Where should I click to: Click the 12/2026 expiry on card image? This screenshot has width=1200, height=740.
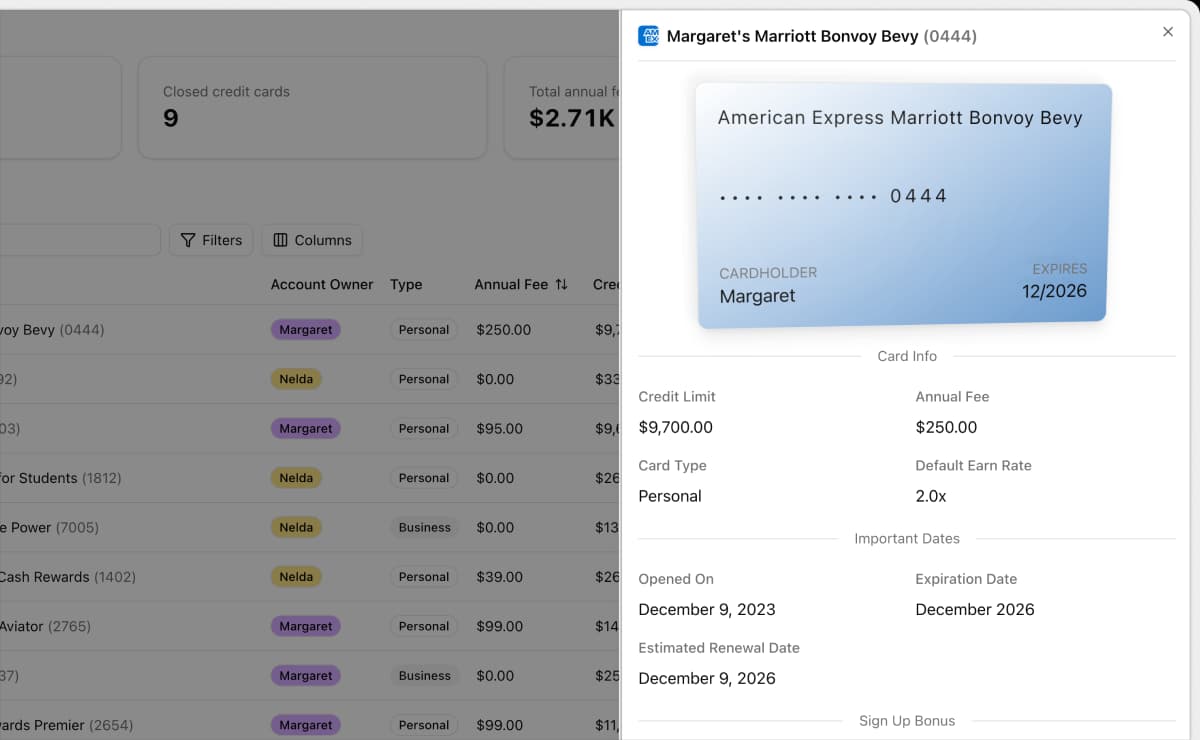tap(1054, 292)
